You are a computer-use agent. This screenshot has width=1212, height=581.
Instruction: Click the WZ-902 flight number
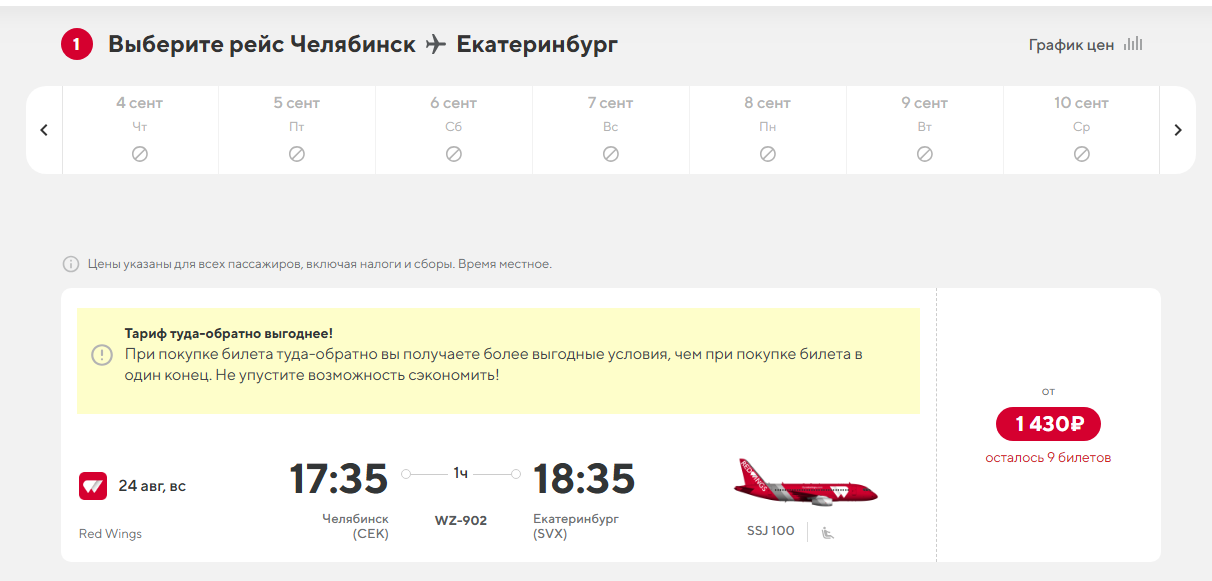click(x=461, y=520)
